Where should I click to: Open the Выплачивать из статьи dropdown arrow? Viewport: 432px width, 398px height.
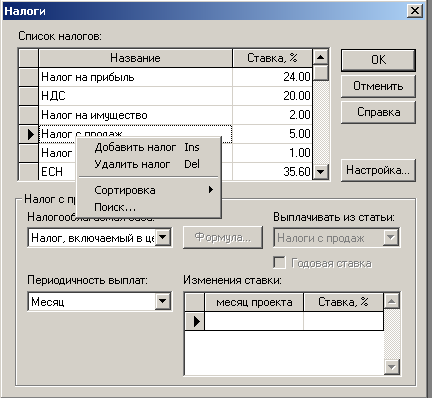[390, 238]
